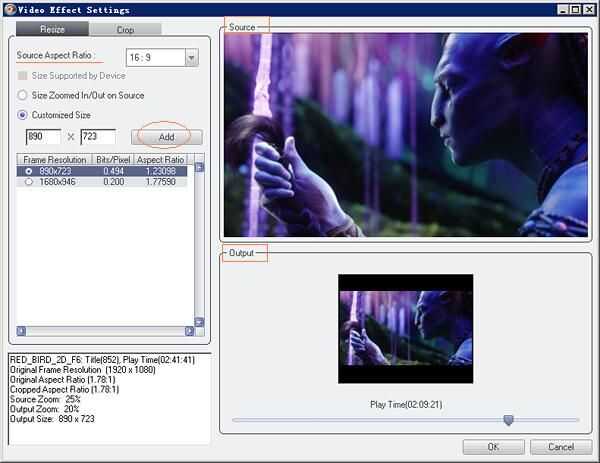Maximize the Video Effect Settings window

point(575,10)
